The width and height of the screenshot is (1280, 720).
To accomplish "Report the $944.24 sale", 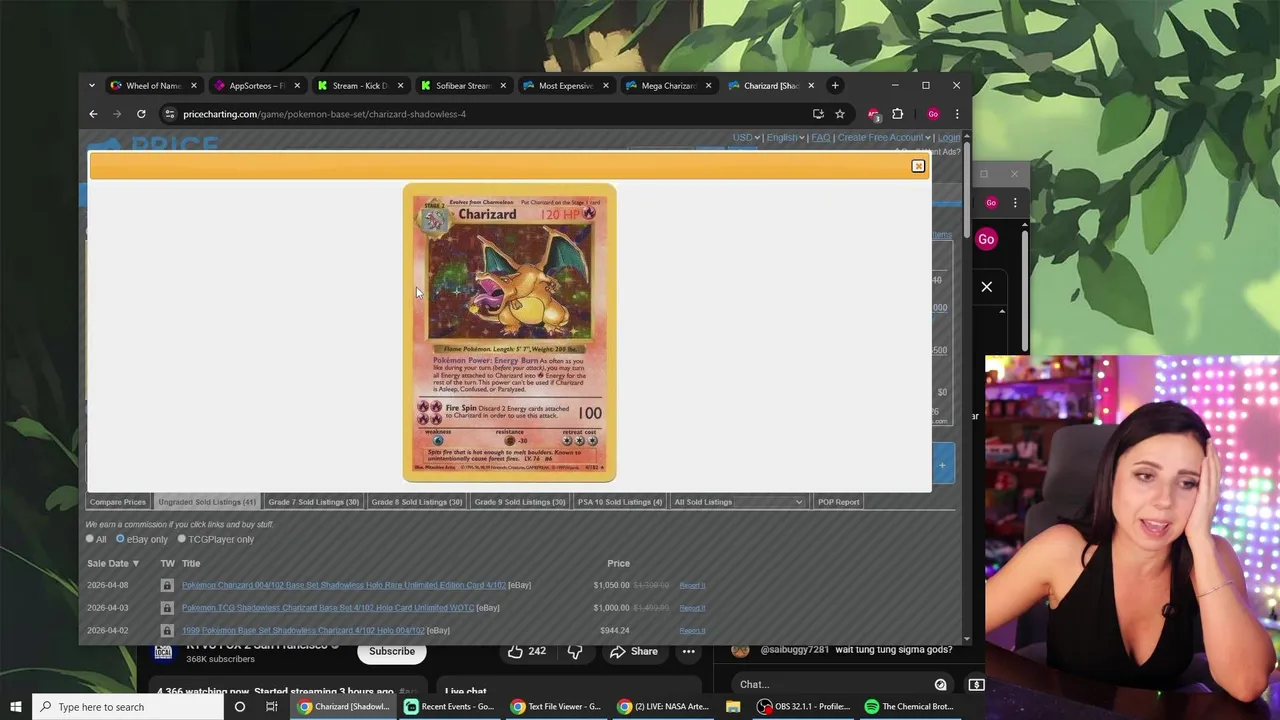I will click(x=692, y=631).
